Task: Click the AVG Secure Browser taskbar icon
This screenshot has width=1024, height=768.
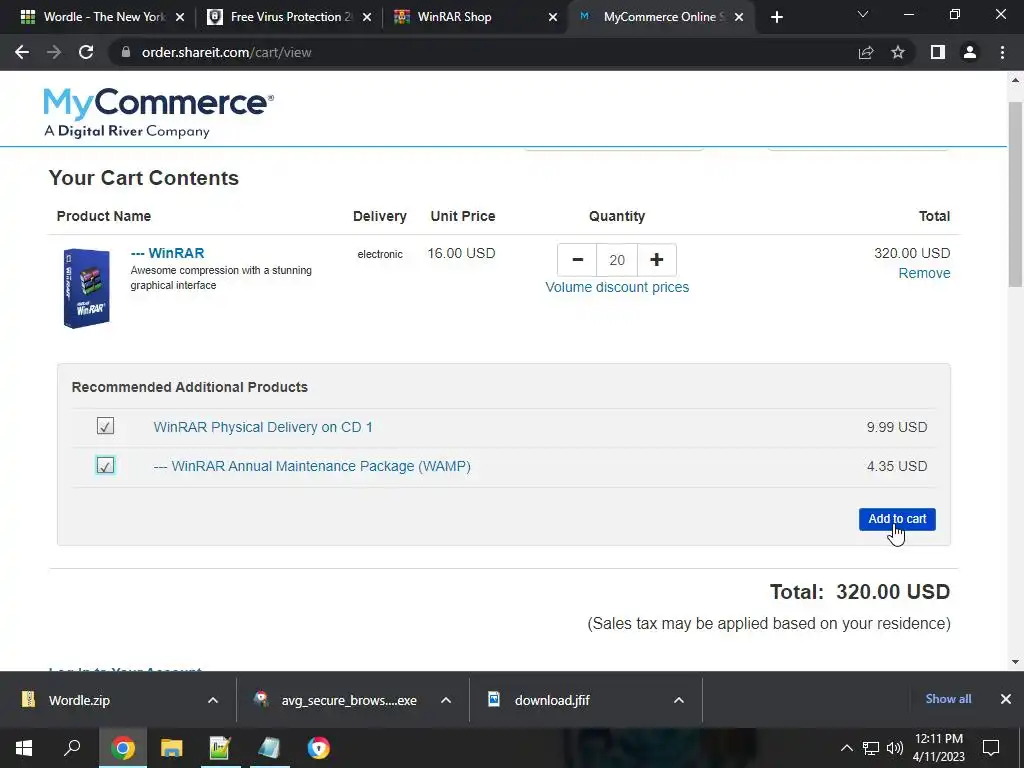Action: coord(319,748)
